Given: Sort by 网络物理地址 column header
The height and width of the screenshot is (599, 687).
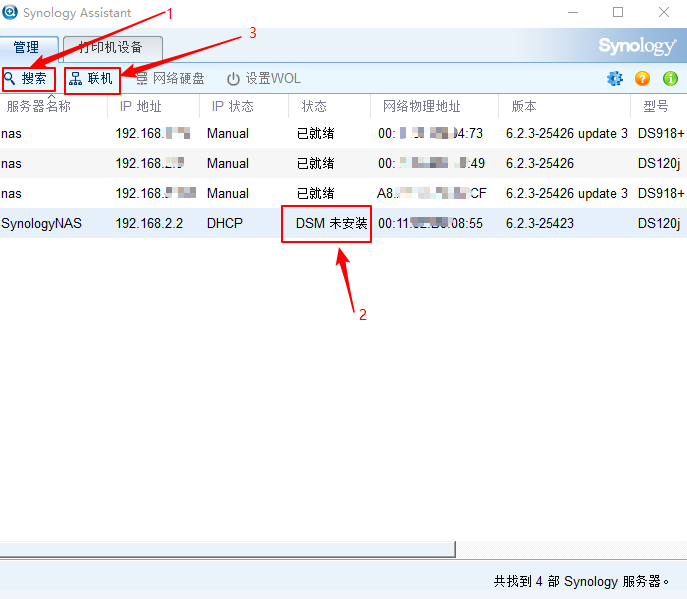Looking at the screenshot, I should tap(434, 106).
